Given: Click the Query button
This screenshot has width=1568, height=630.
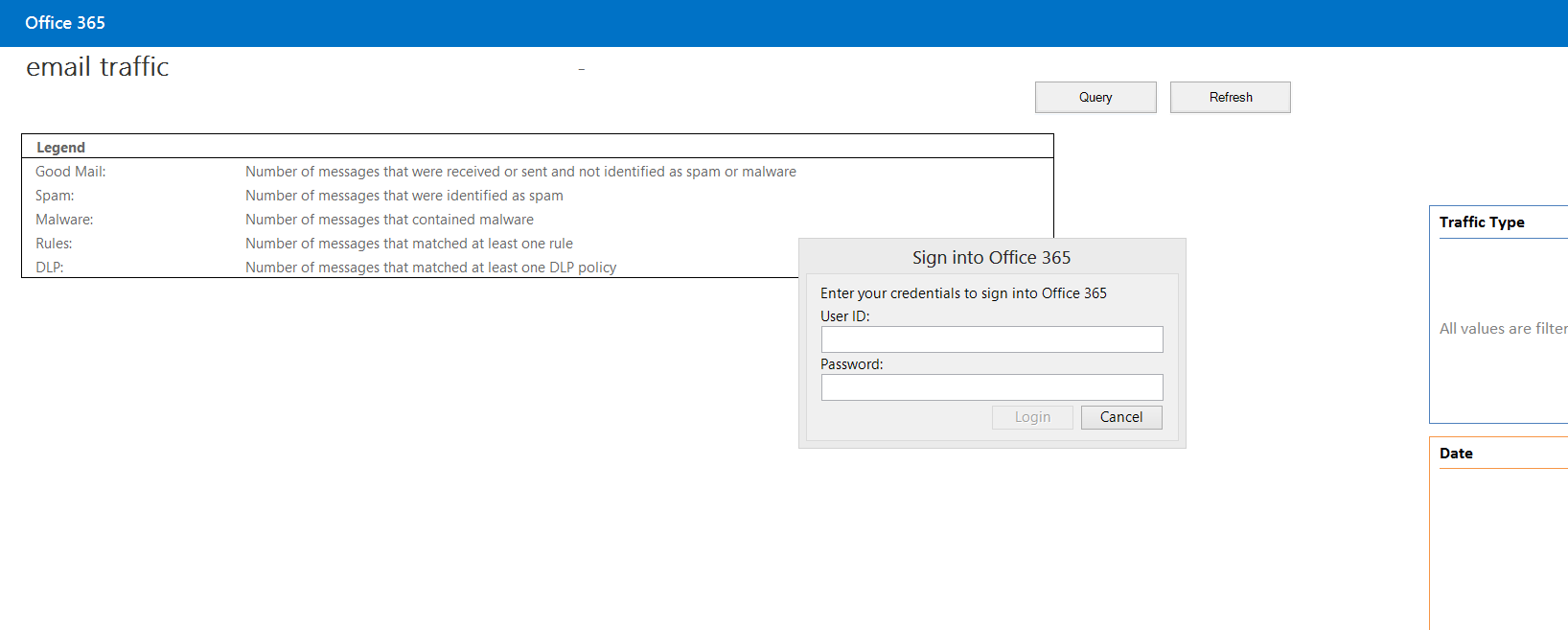Looking at the screenshot, I should [x=1095, y=97].
